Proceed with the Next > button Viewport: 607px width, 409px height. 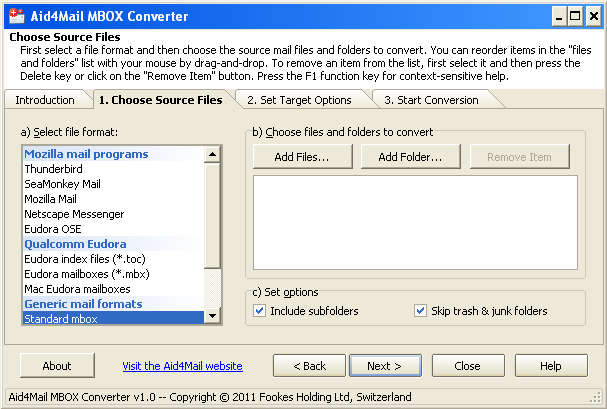point(386,366)
